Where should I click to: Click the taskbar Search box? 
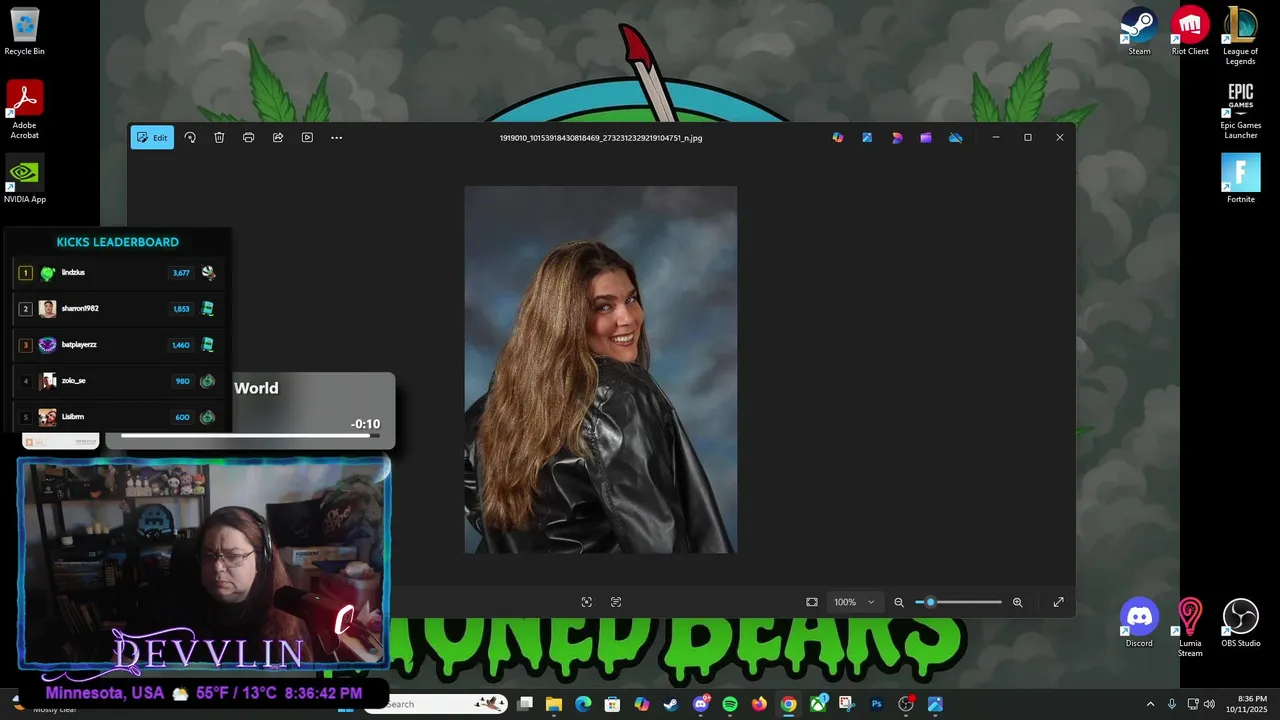[x=435, y=704]
